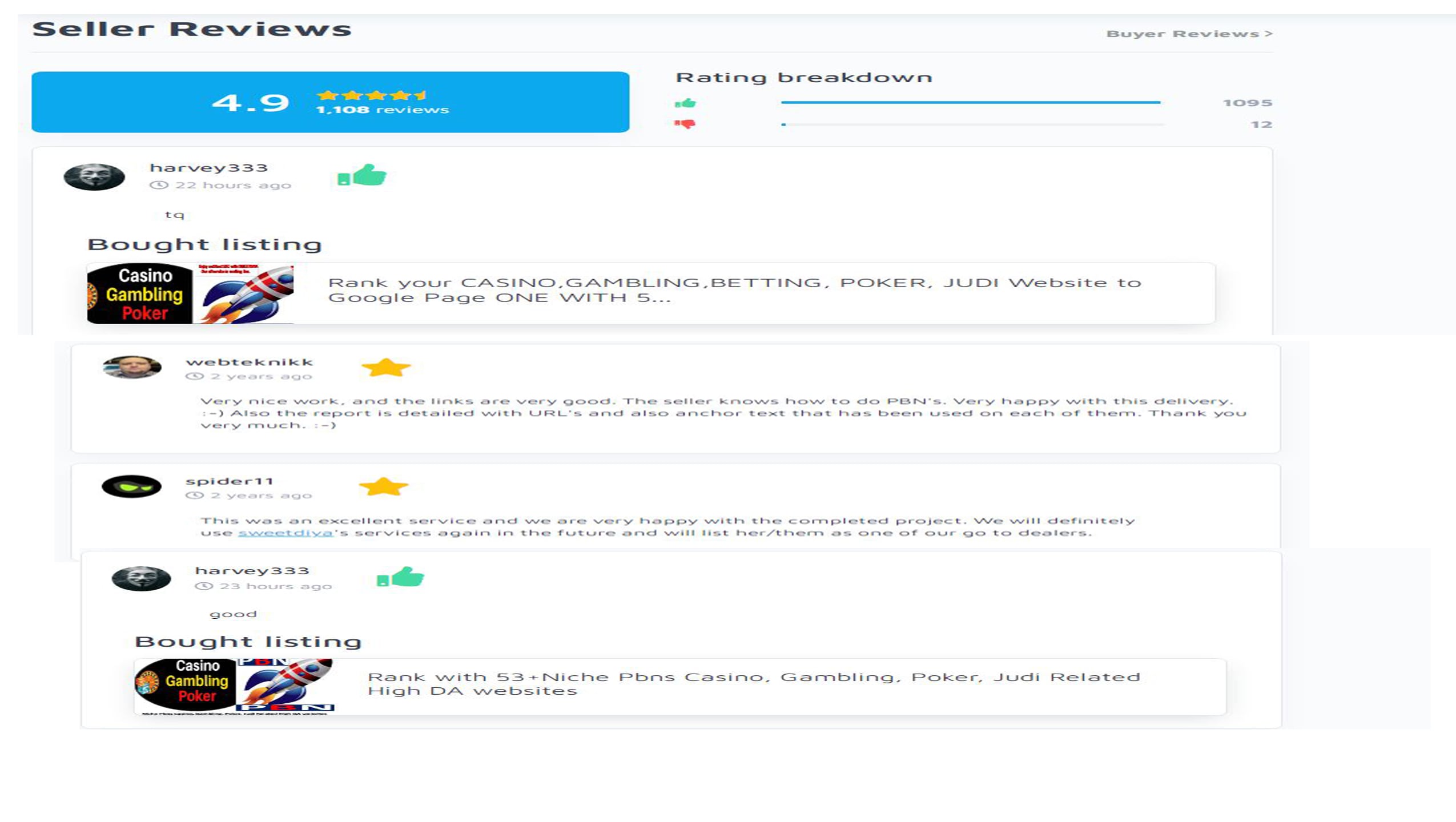The height and width of the screenshot is (822, 1456).
Task: Click the blue positive rating bar
Action: pos(970,103)
